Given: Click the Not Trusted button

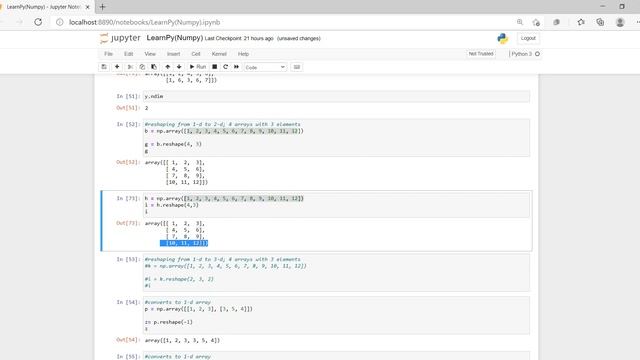Looking at the screenshot, I should pos(481,54).
